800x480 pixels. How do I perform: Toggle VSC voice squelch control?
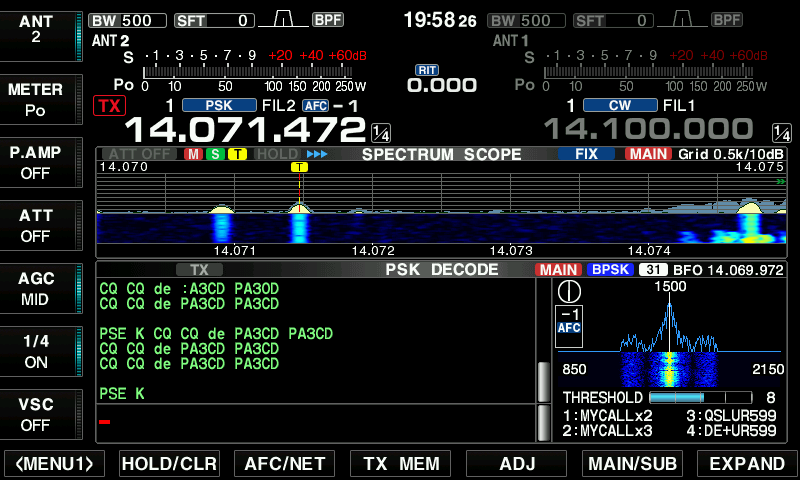[36, 414]
